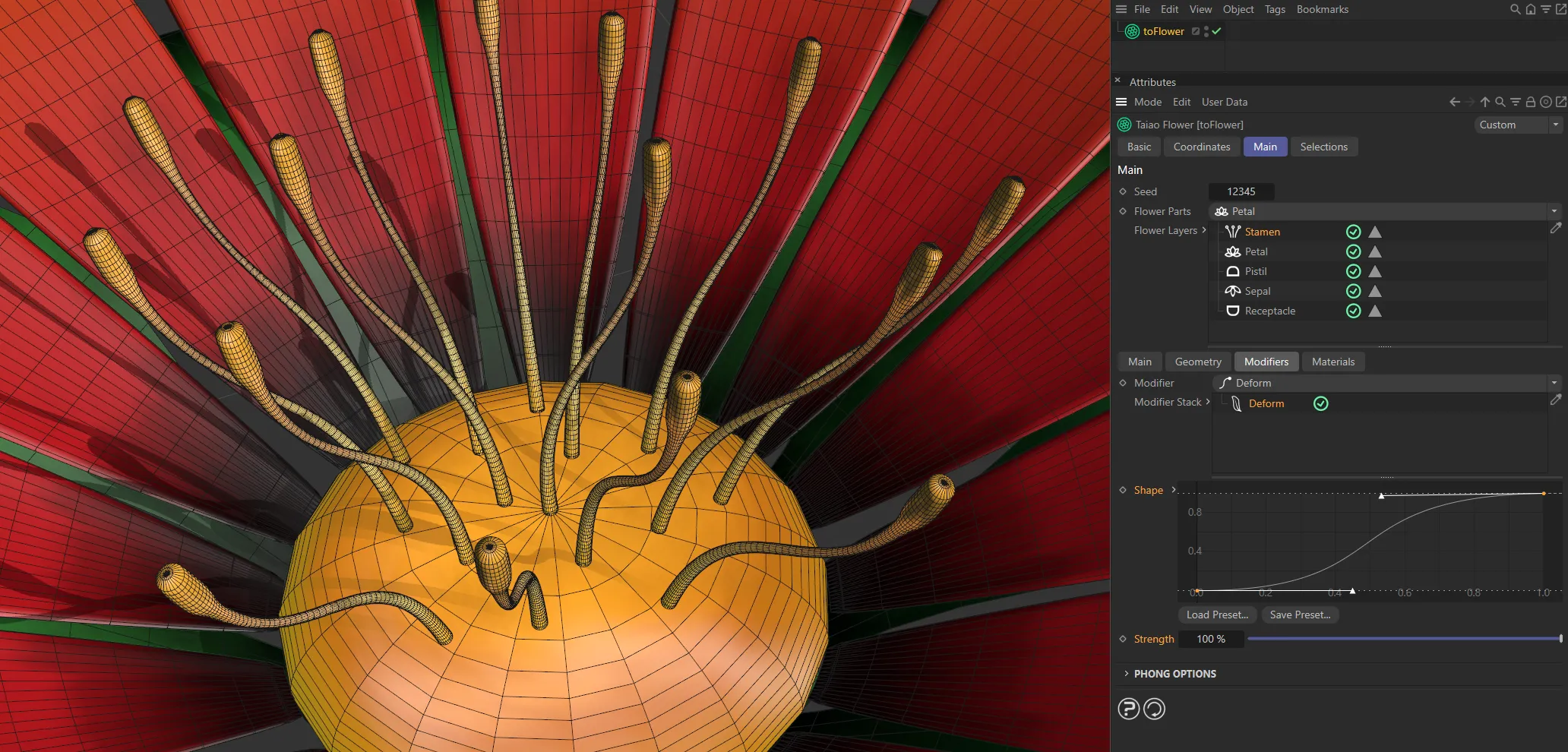
Task: Click the Deform modifier document icon
Action: coord(1237,403)
